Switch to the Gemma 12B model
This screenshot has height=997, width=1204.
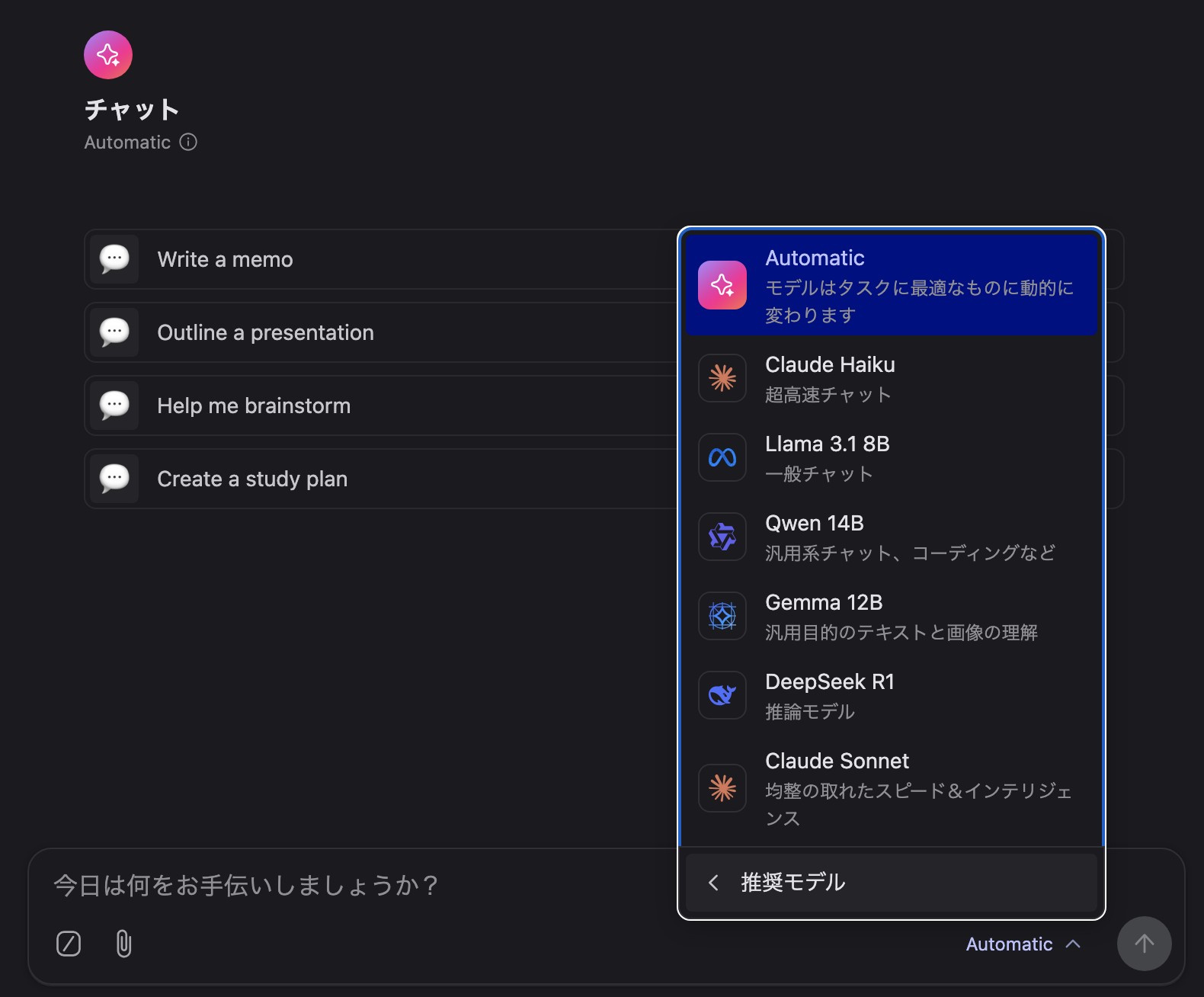click(892, 617)
